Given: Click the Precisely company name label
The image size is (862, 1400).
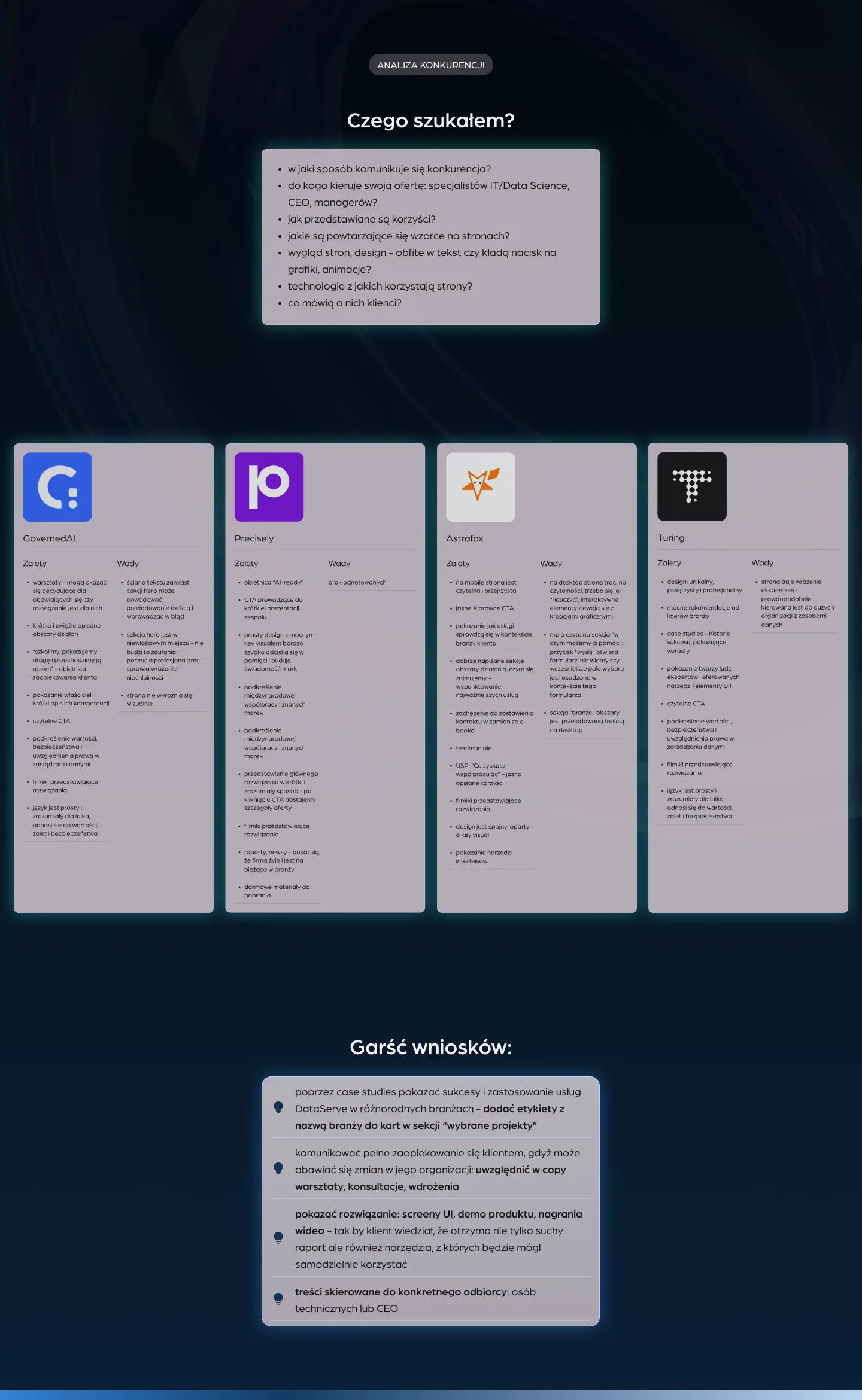Looking at the screenshot, I should tap(254, 538).
